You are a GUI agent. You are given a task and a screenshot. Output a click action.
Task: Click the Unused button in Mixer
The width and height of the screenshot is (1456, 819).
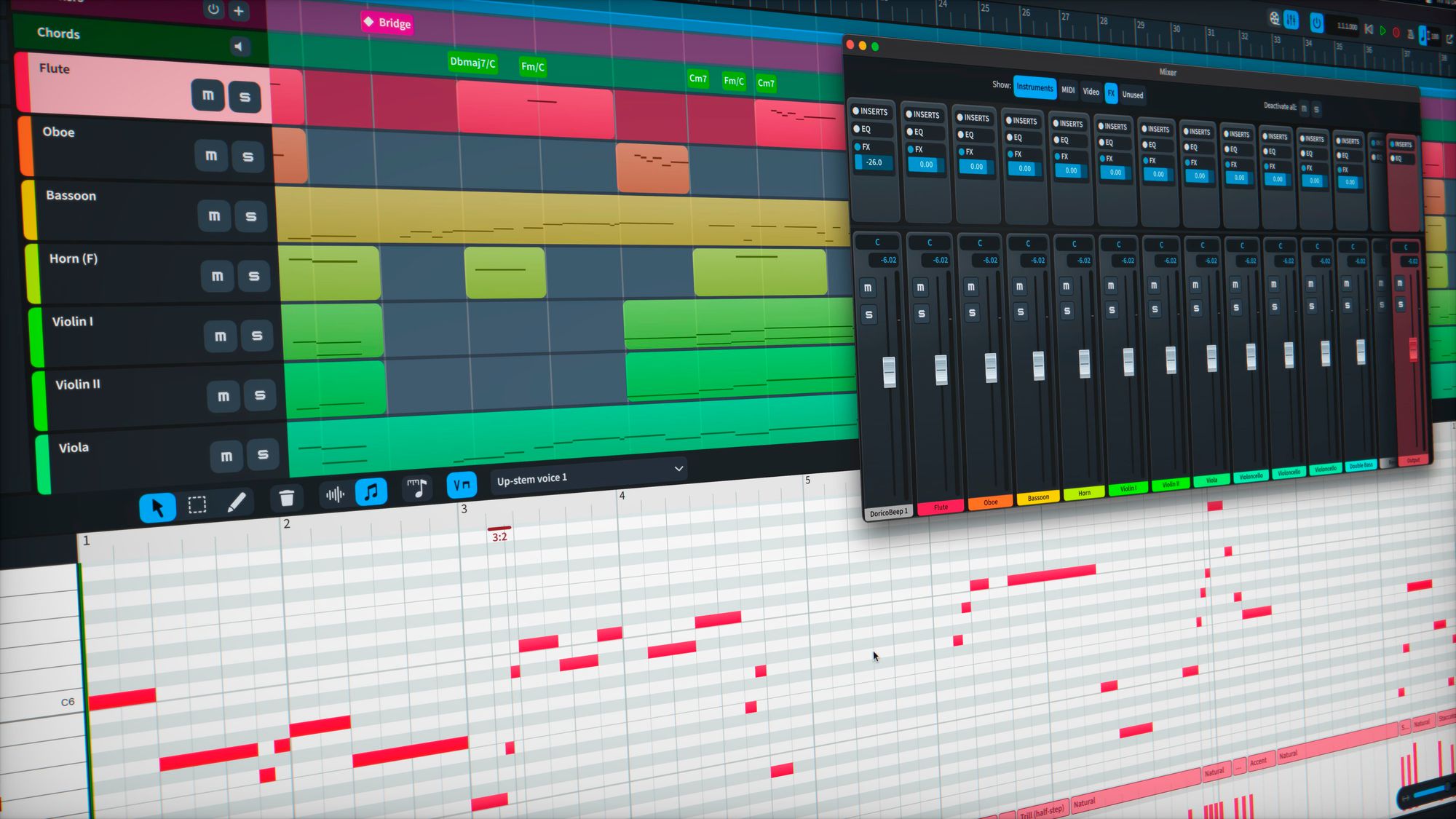[x=1132, y=95]
